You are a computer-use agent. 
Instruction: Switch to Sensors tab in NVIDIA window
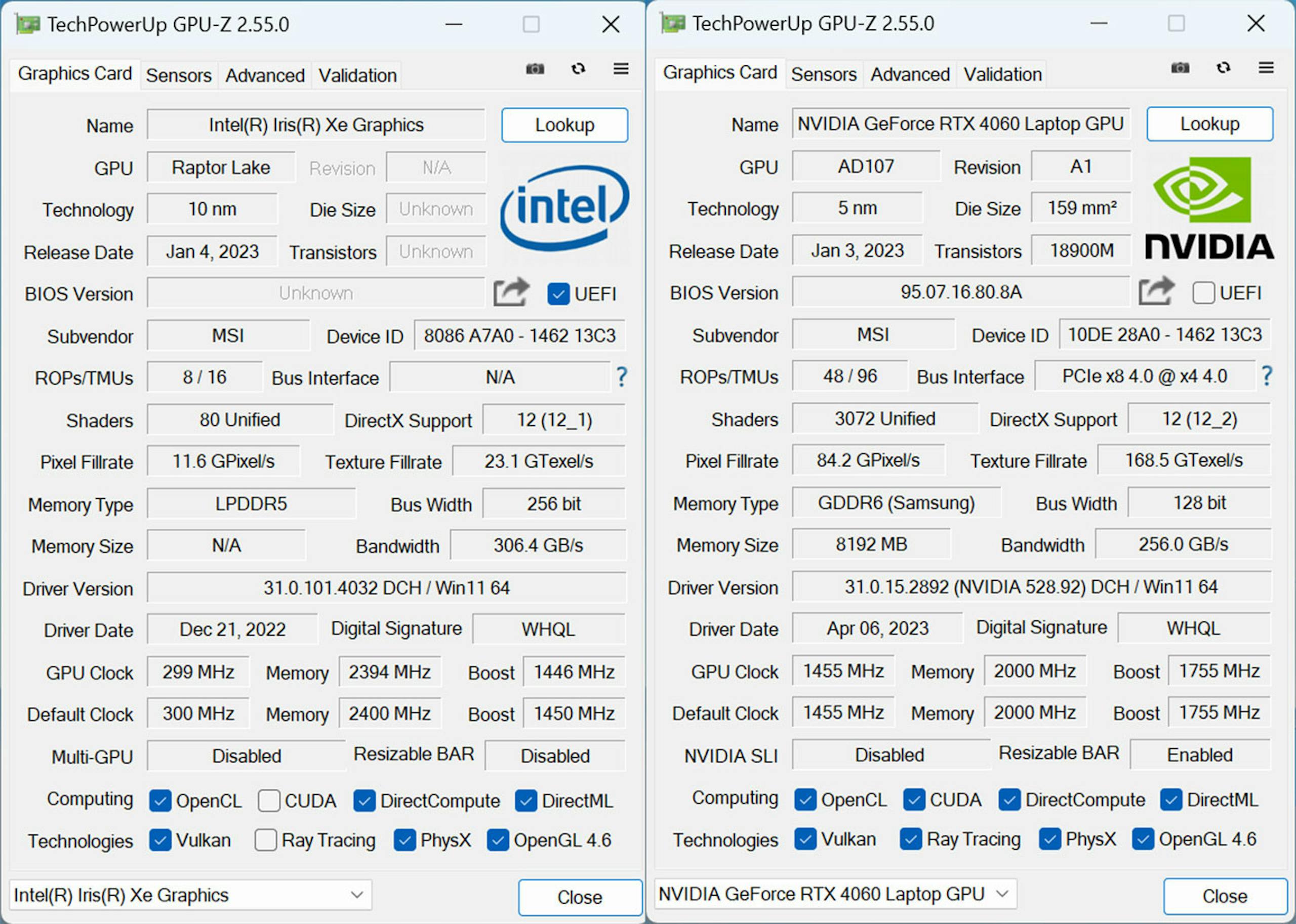click(x=824, y=74)
